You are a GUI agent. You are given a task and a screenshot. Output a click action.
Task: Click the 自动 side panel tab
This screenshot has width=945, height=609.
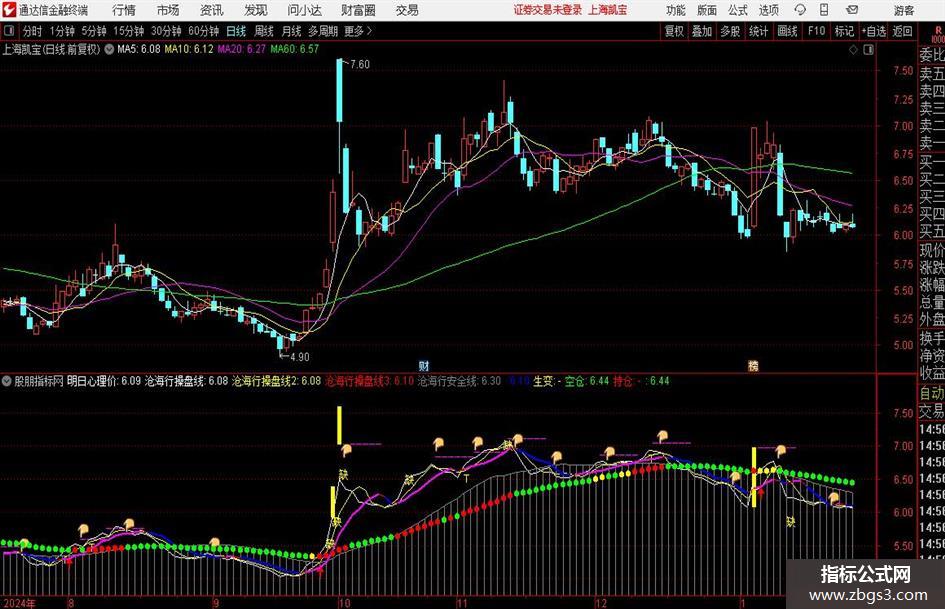(x=932, y=393)
